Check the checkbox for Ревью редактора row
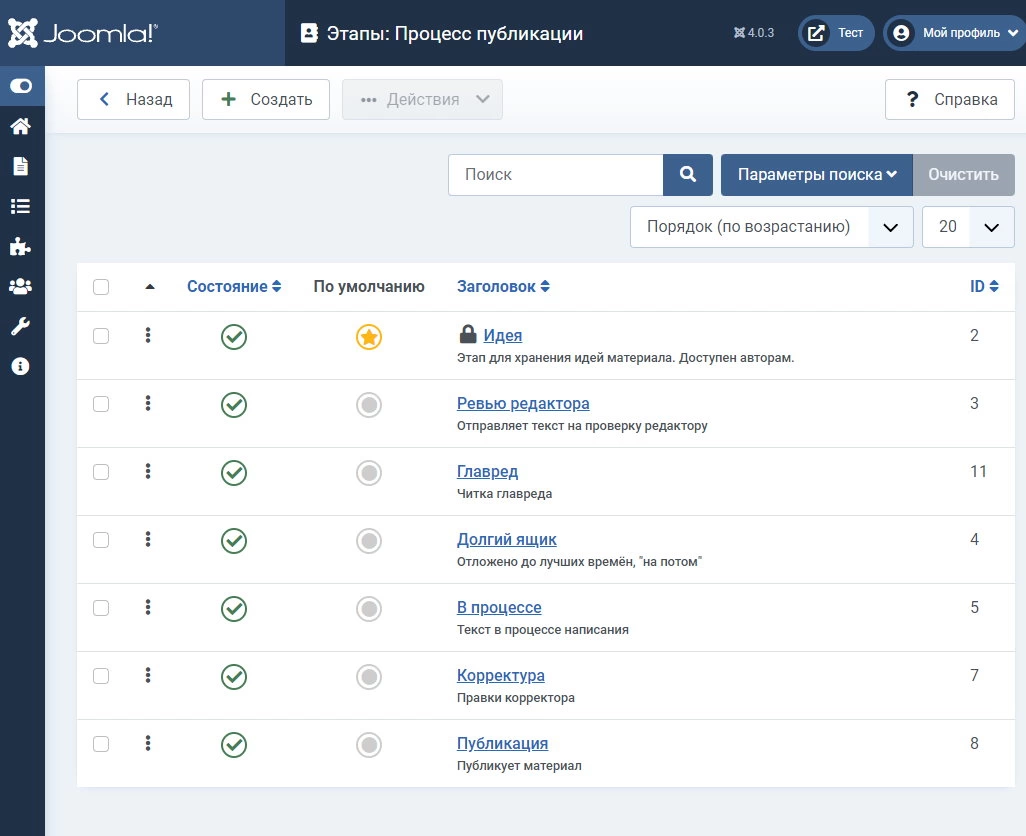Image resolution: width=1026 pixels, height=836 pixels. pyautogui.click(x=101, y=404)
